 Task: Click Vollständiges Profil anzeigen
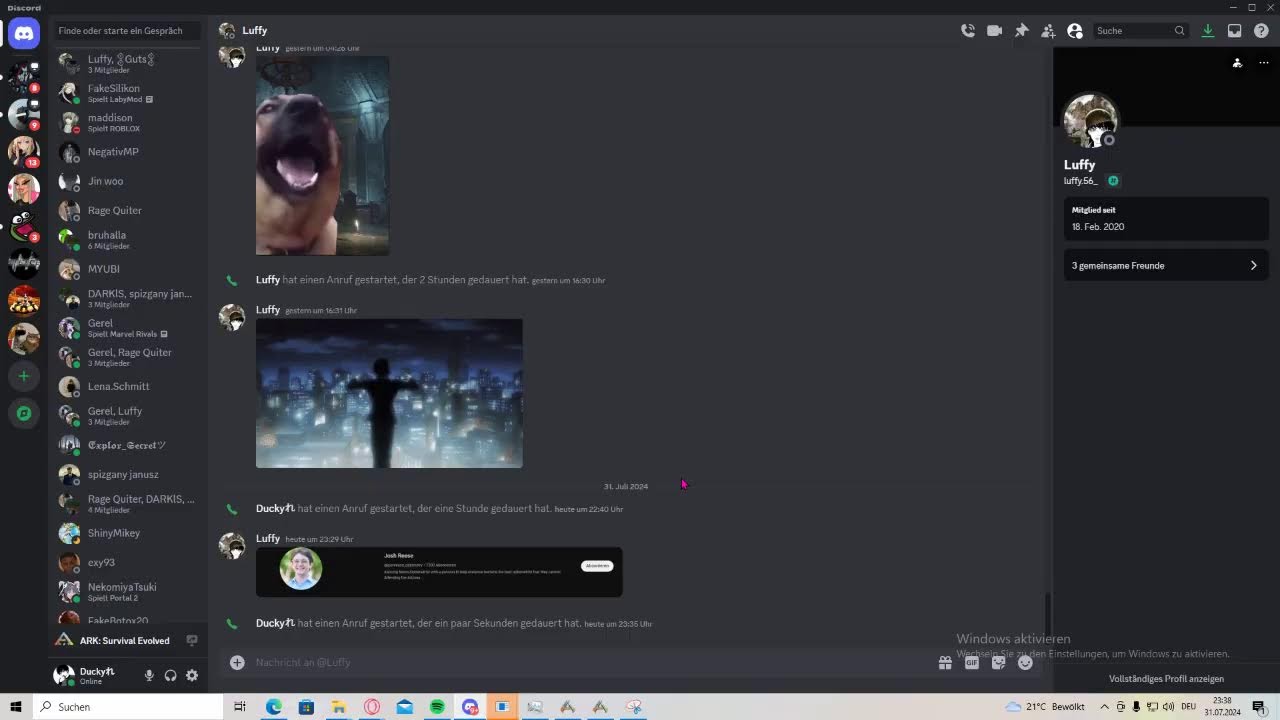(x=1166, y=679)
